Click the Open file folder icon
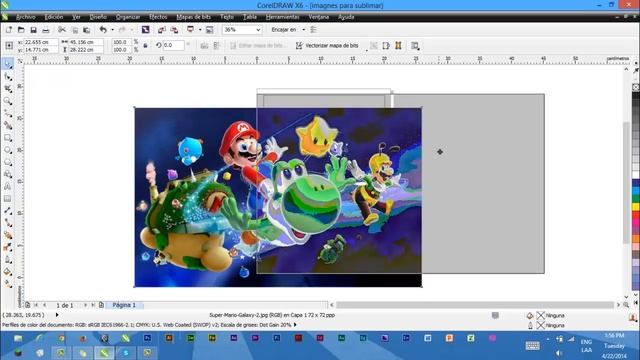640x360 pixels. click(21, 30)
